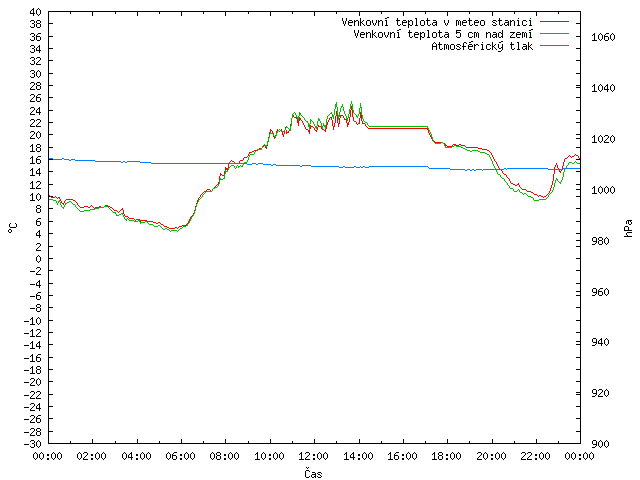Click the 1060 hPa axis value

603,38
